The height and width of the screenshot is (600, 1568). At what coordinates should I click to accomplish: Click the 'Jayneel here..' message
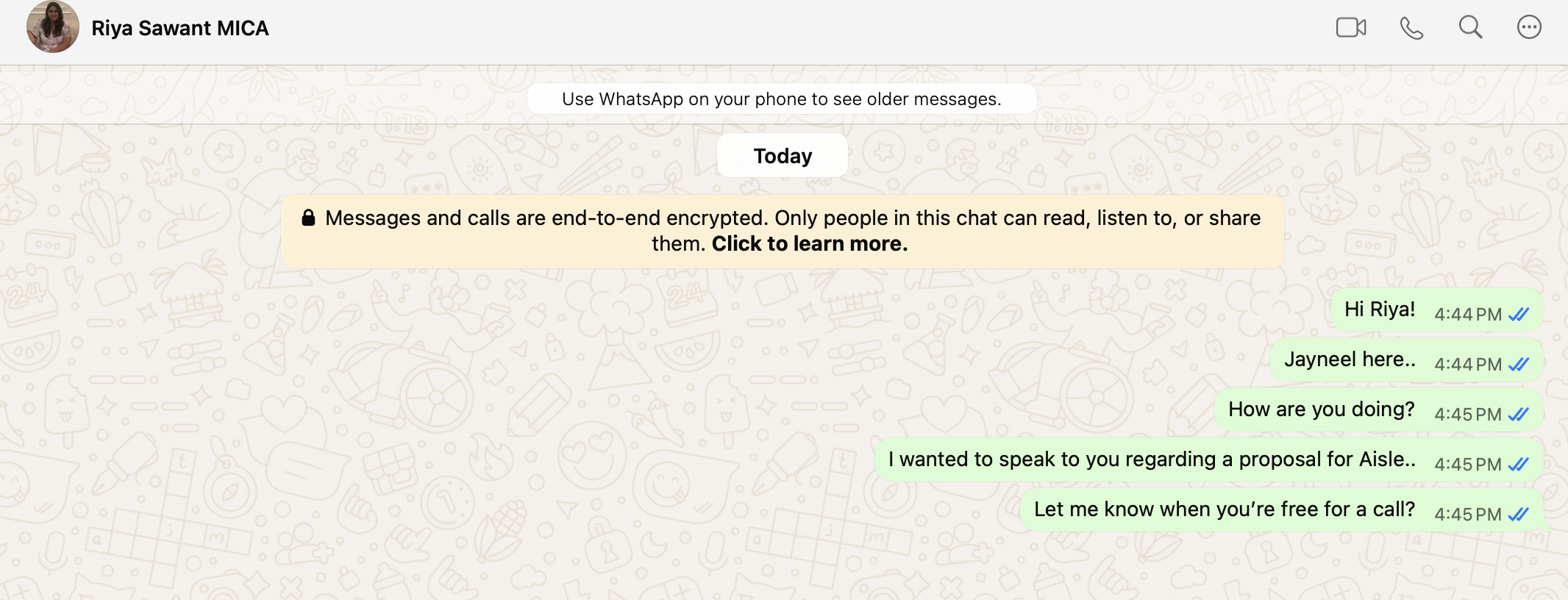coord(1350,360)
